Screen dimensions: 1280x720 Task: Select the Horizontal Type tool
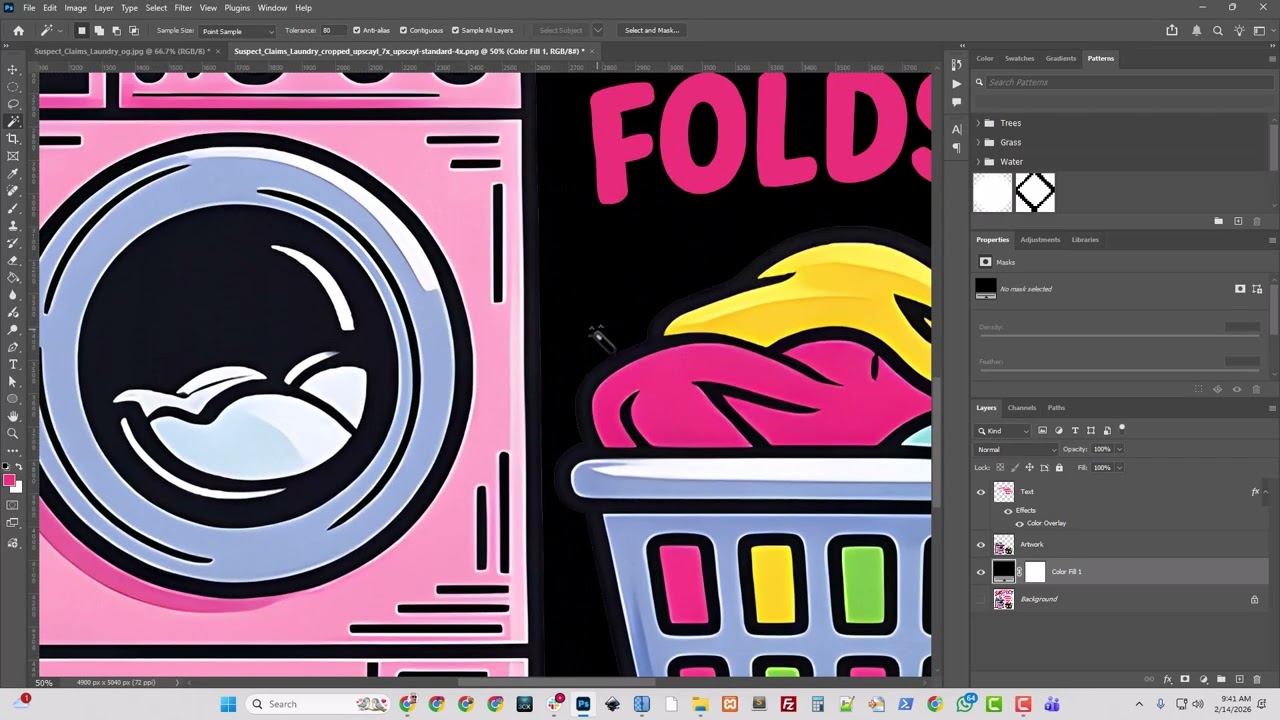tap(13, 364)
